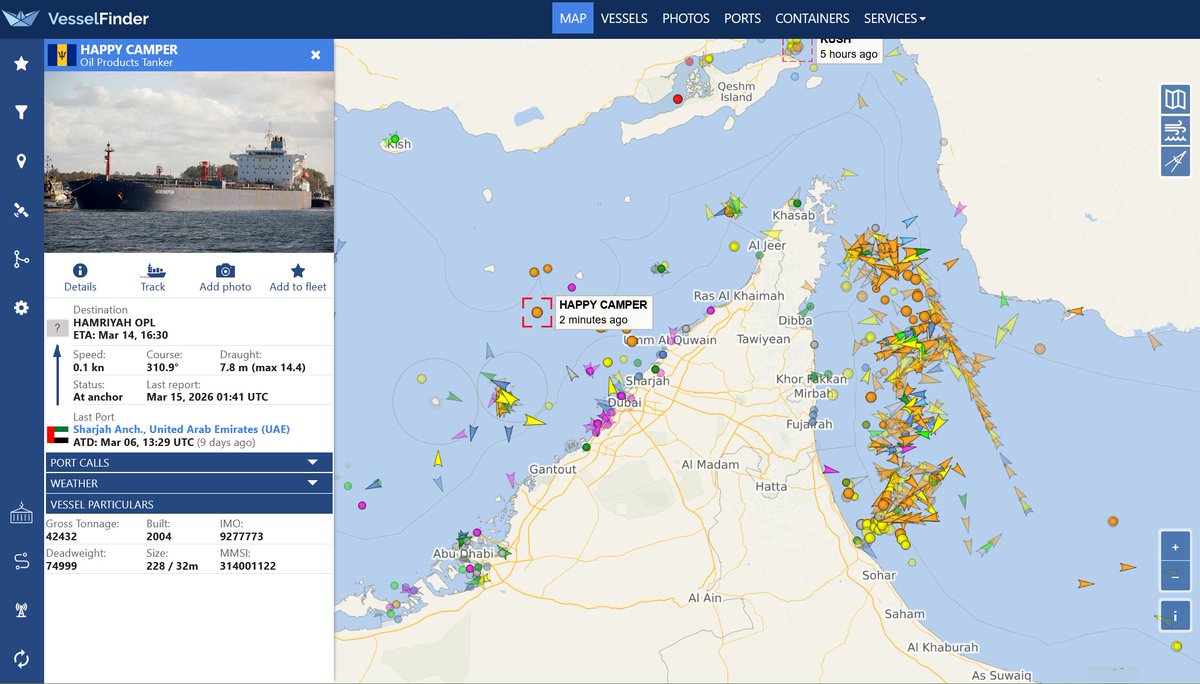The width and height of the screenshot is (1200, 684).
Task: Collapse the VESSEL PARTICULARS header
Action: click(x=189, y=504)
